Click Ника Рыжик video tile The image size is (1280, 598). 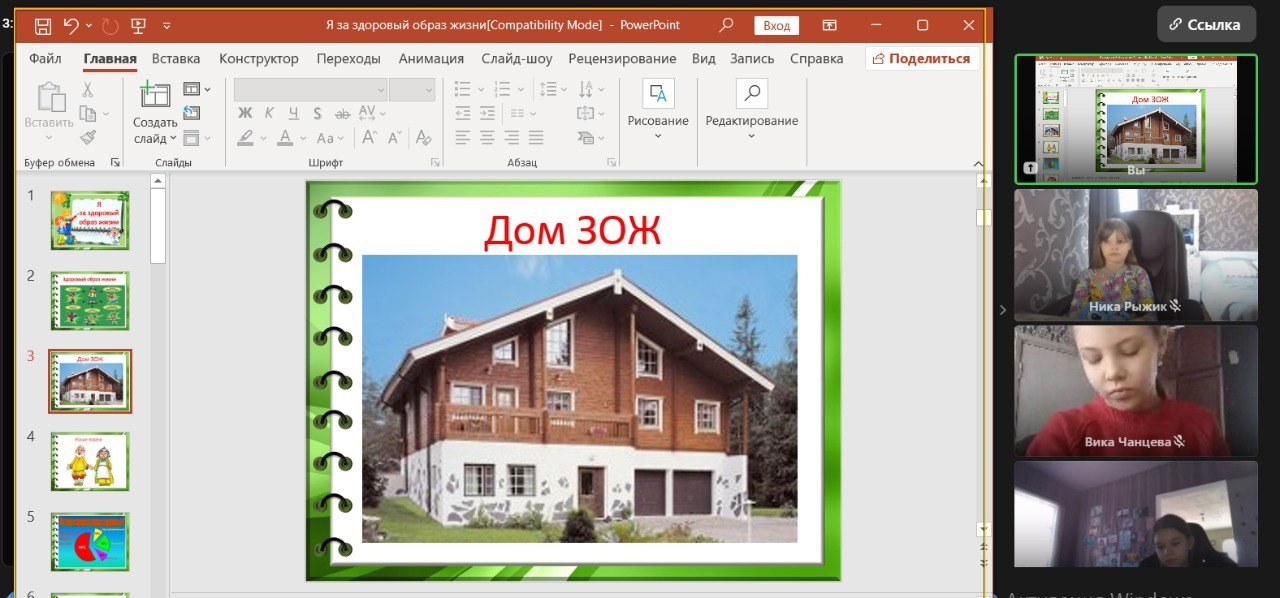(1136, 255)
